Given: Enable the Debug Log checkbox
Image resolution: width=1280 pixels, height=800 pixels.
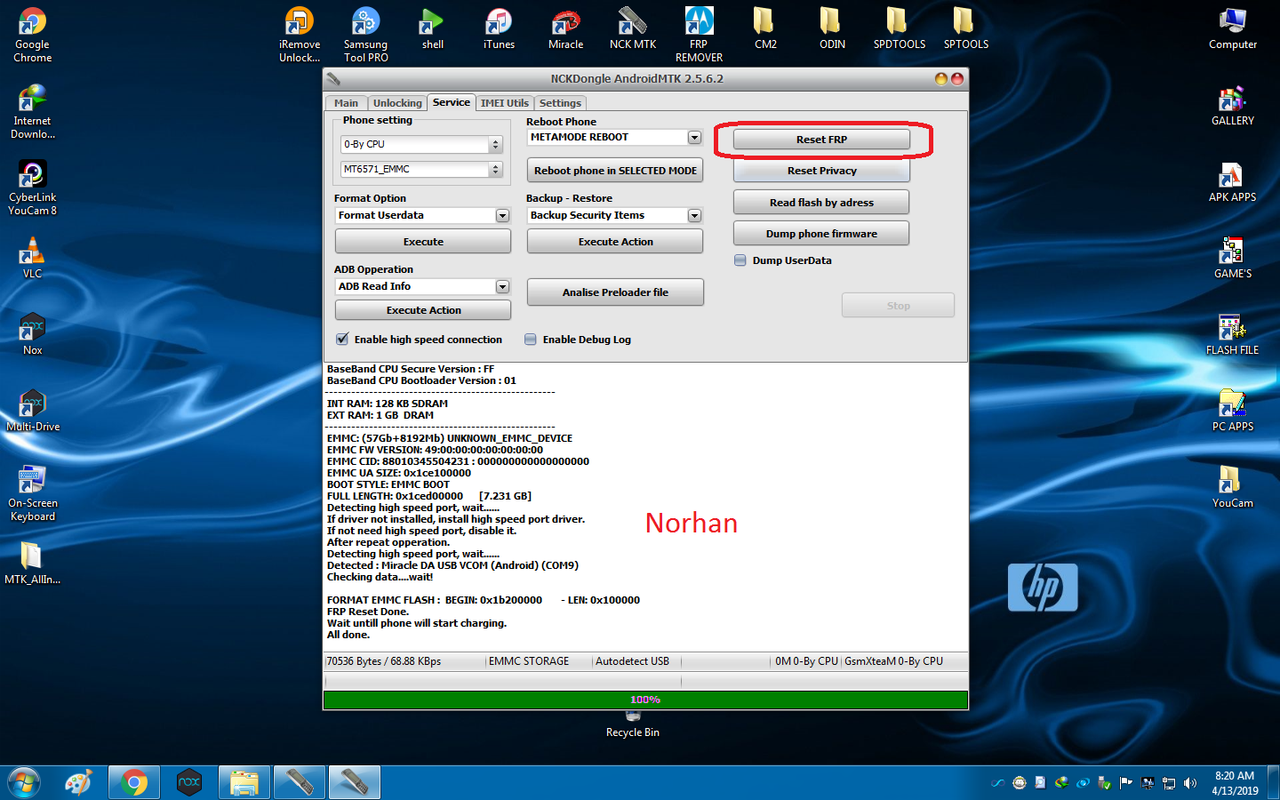Looking at the screenshot, I should coord(531,339).
